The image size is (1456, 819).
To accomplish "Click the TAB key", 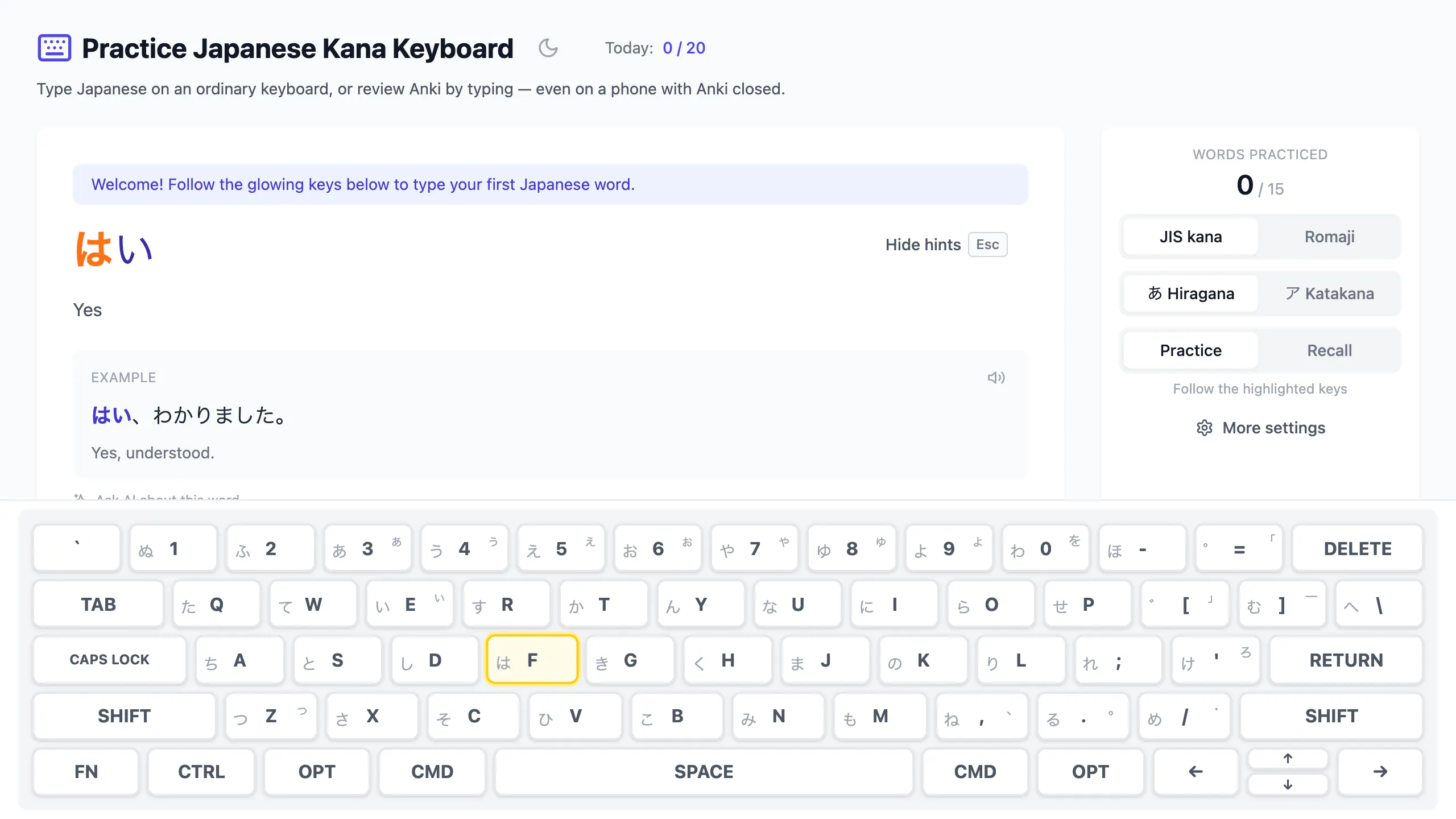I will coord(98,605).
